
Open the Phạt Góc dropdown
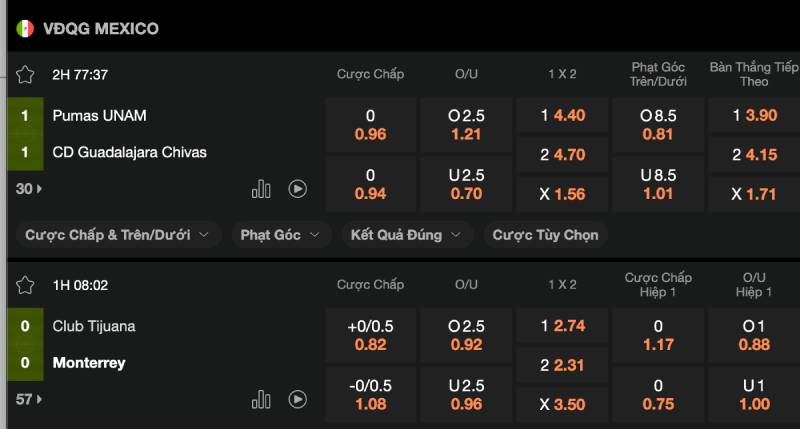[x=280, y=235]
